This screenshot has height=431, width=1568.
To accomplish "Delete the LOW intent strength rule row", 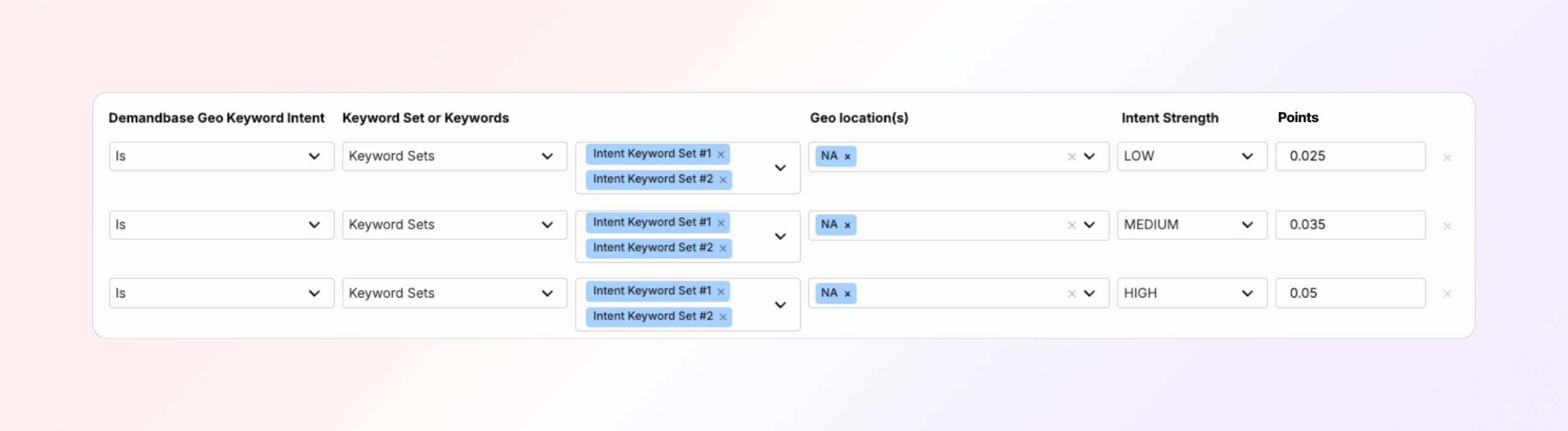I will pyautogui.click(x=1447, y=158).
